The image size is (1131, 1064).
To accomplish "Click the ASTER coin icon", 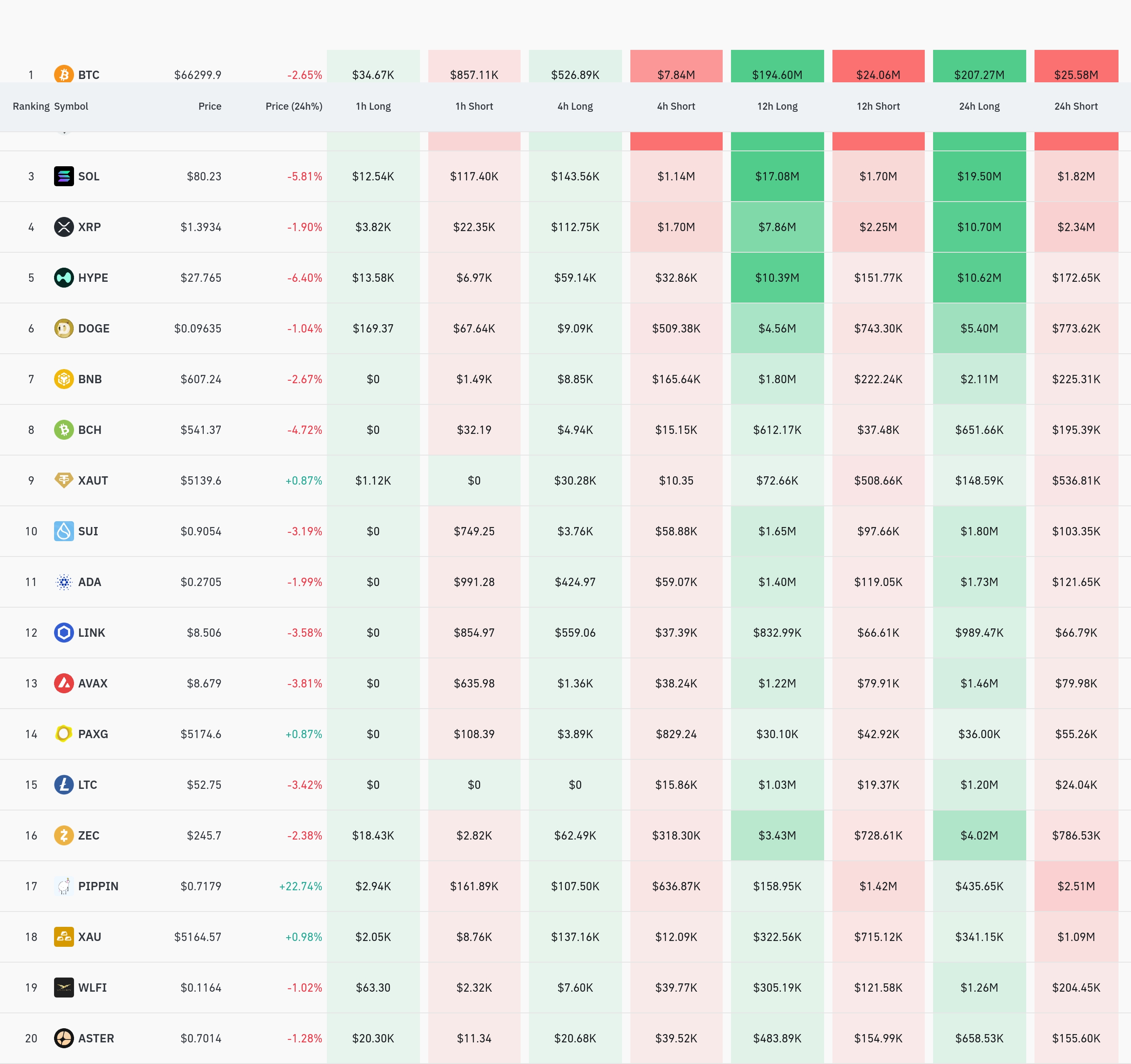I will click(64, 1038).
